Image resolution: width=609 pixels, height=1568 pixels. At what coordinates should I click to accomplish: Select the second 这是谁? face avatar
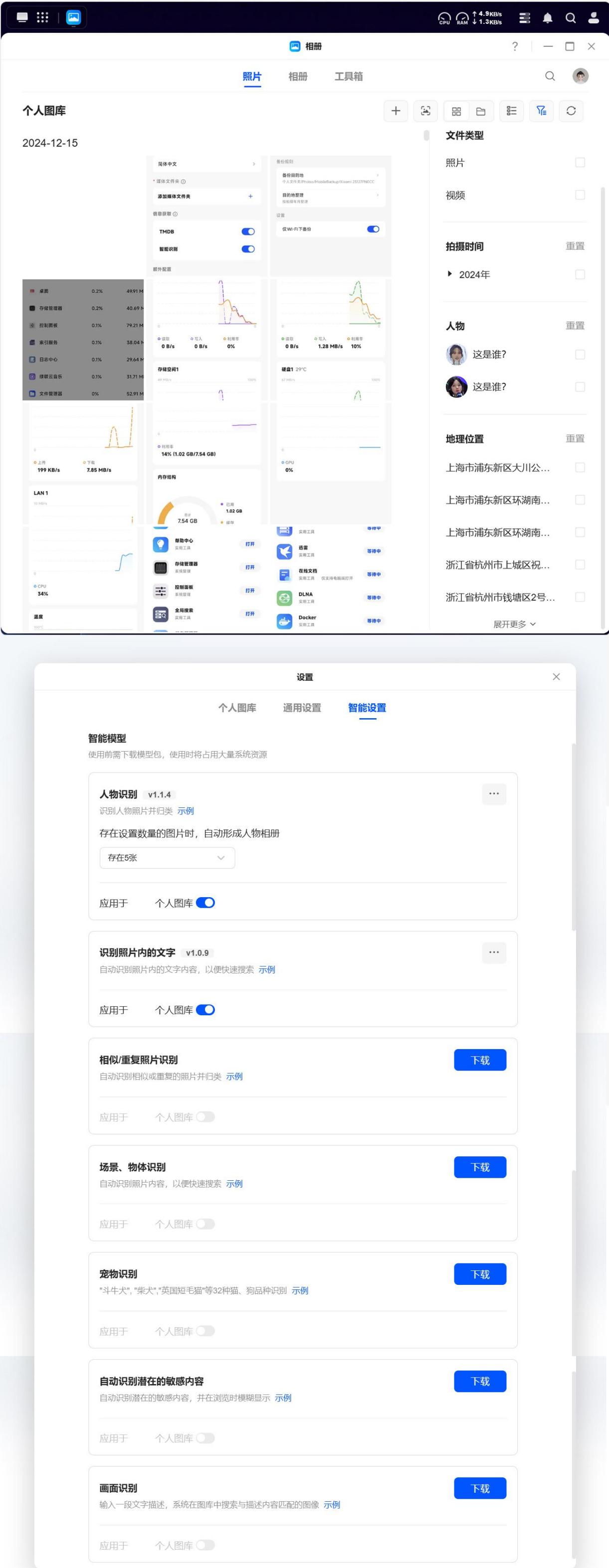point(457,387)
